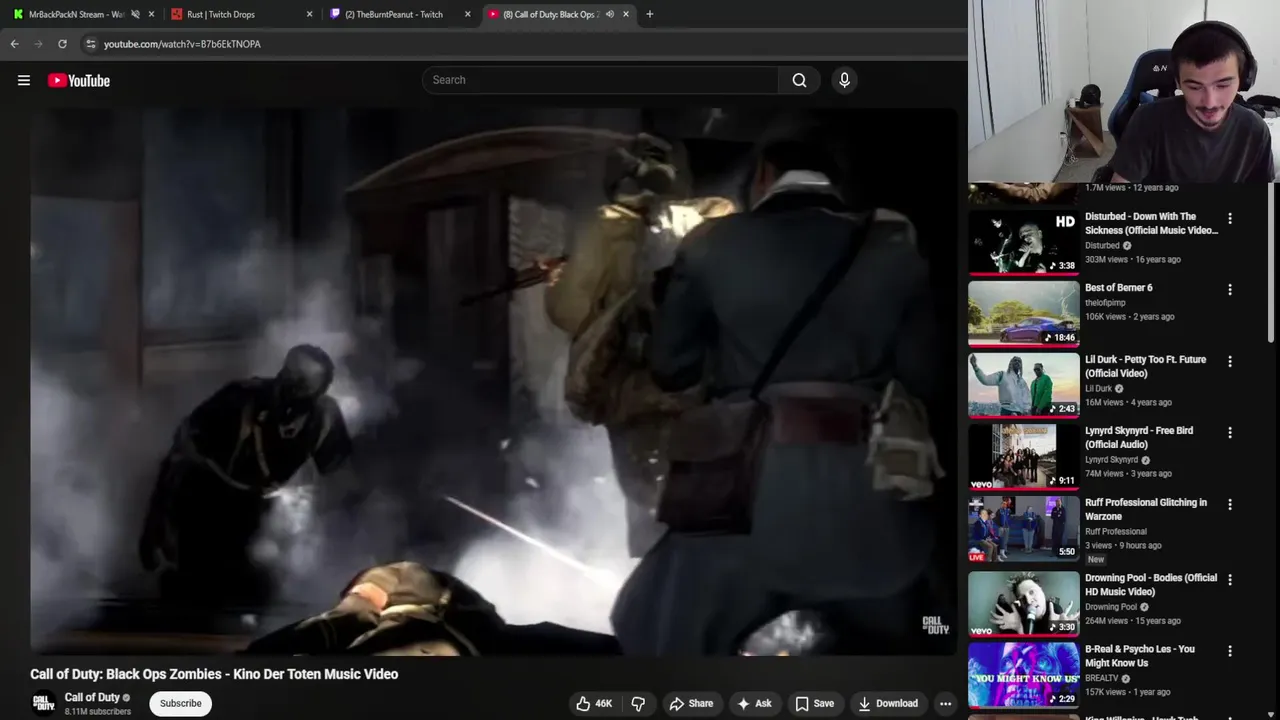Close the MrBackPackN Stream tab
1280x720 pixels.
(151, 14)
